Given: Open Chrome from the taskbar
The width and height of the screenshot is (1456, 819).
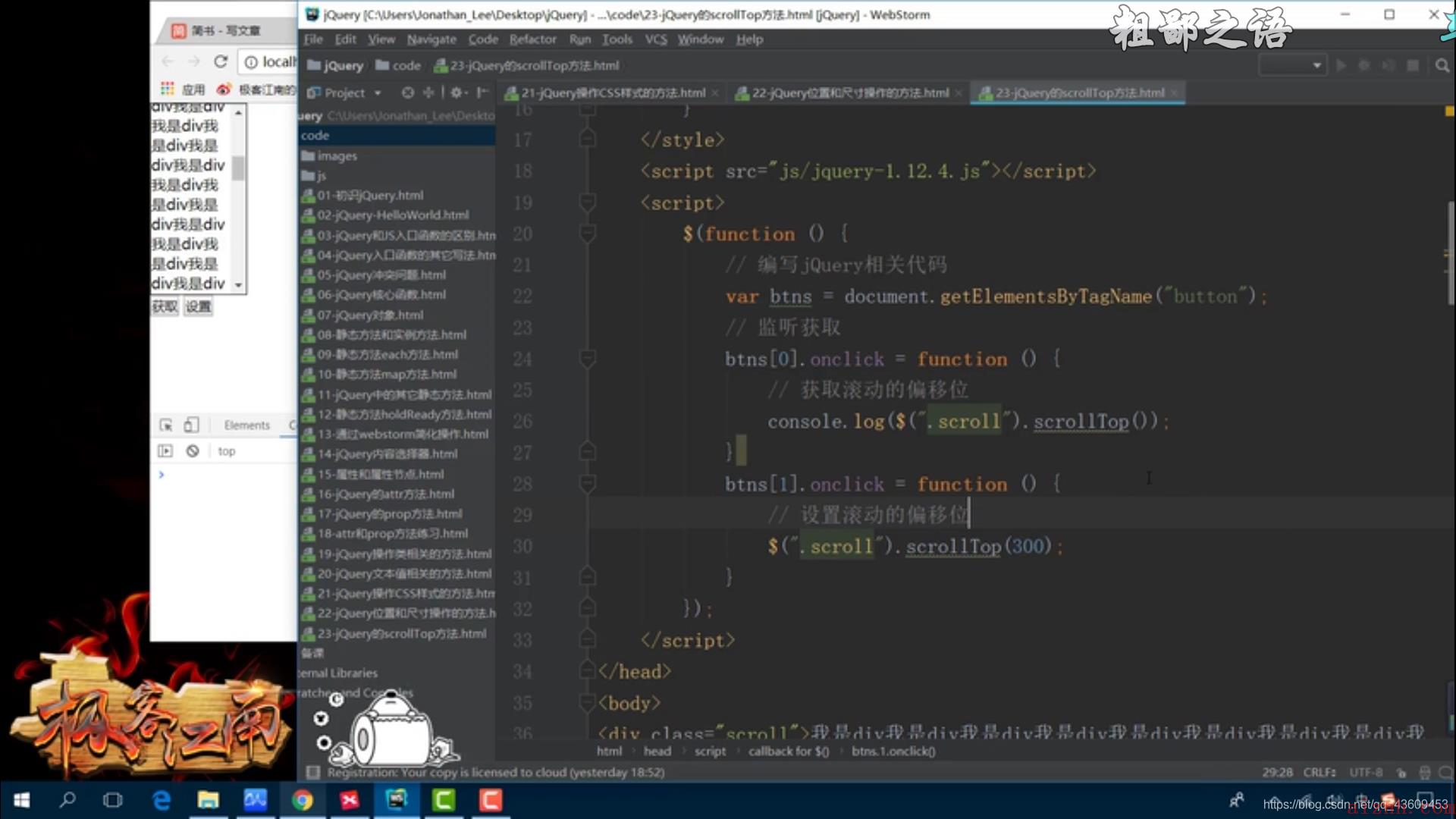Looking at the screenshot, I should point(302,800).
